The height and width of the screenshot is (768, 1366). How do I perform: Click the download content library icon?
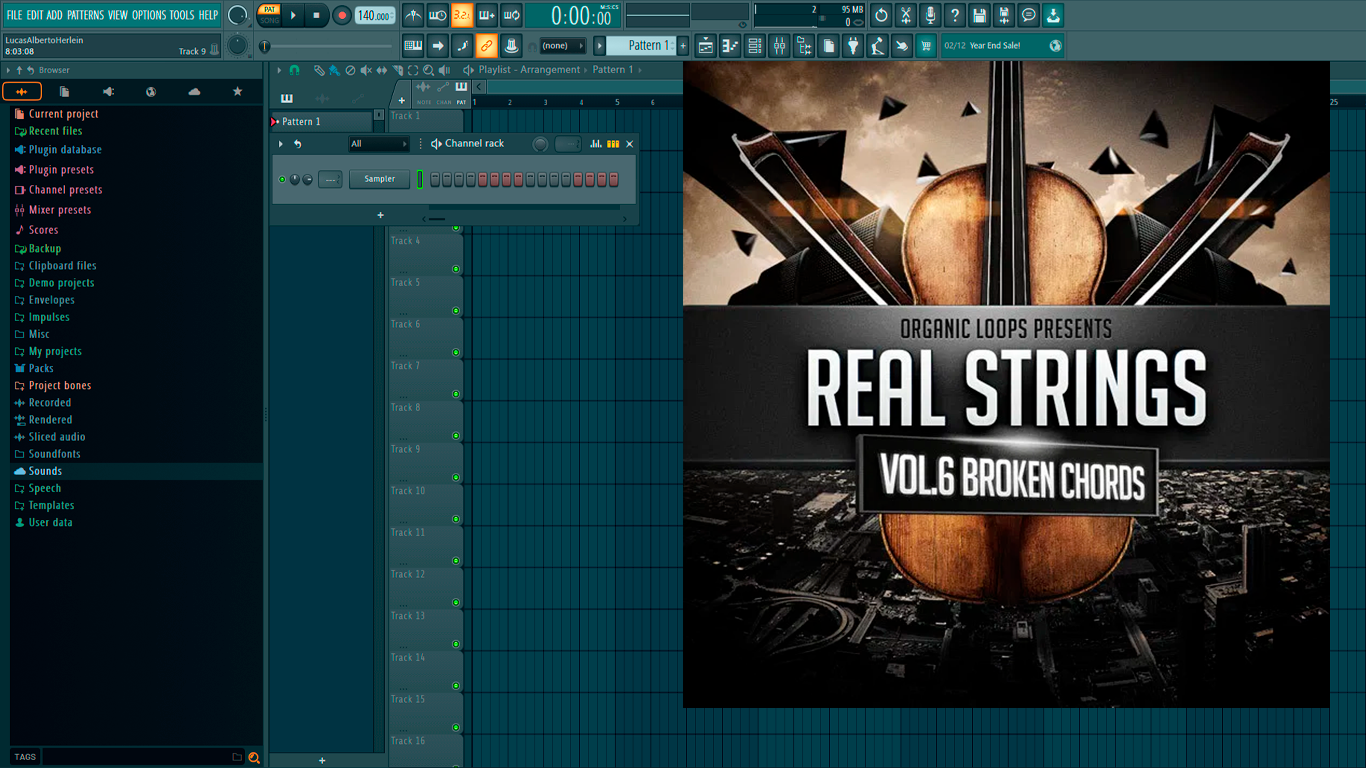pos(1053,15)
